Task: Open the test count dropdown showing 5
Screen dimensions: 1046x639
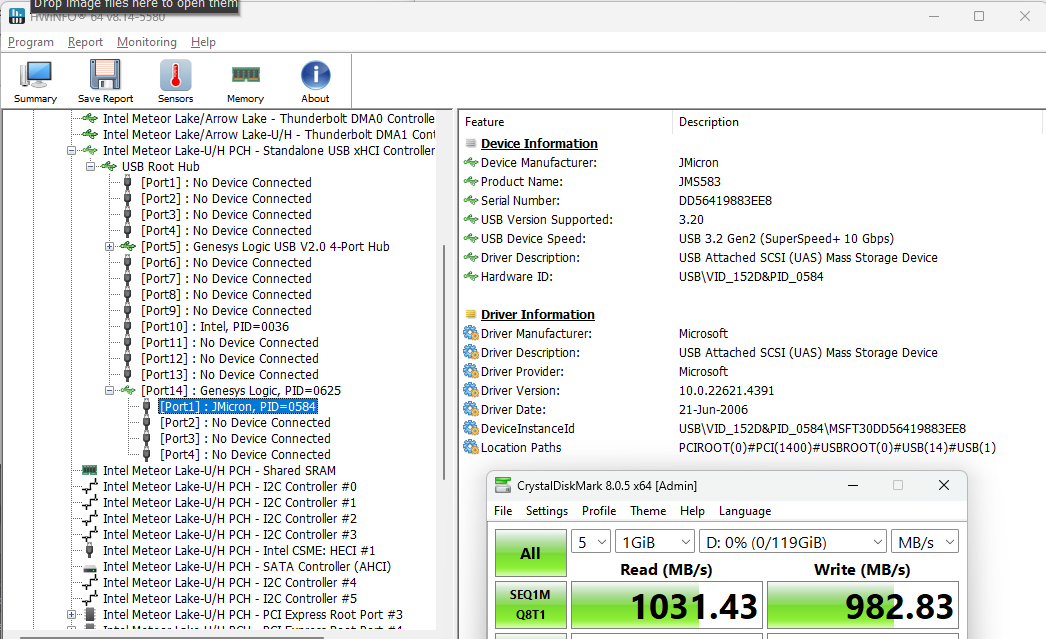Action: point(591,542)
